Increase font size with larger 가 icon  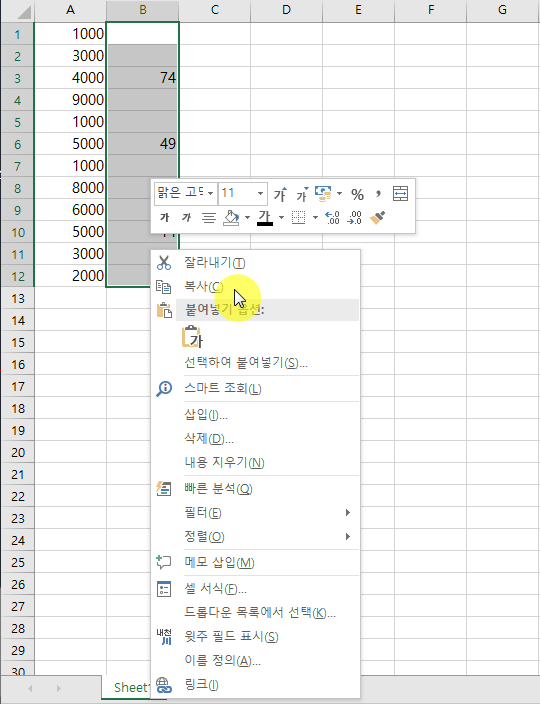[x=280, y=194]
